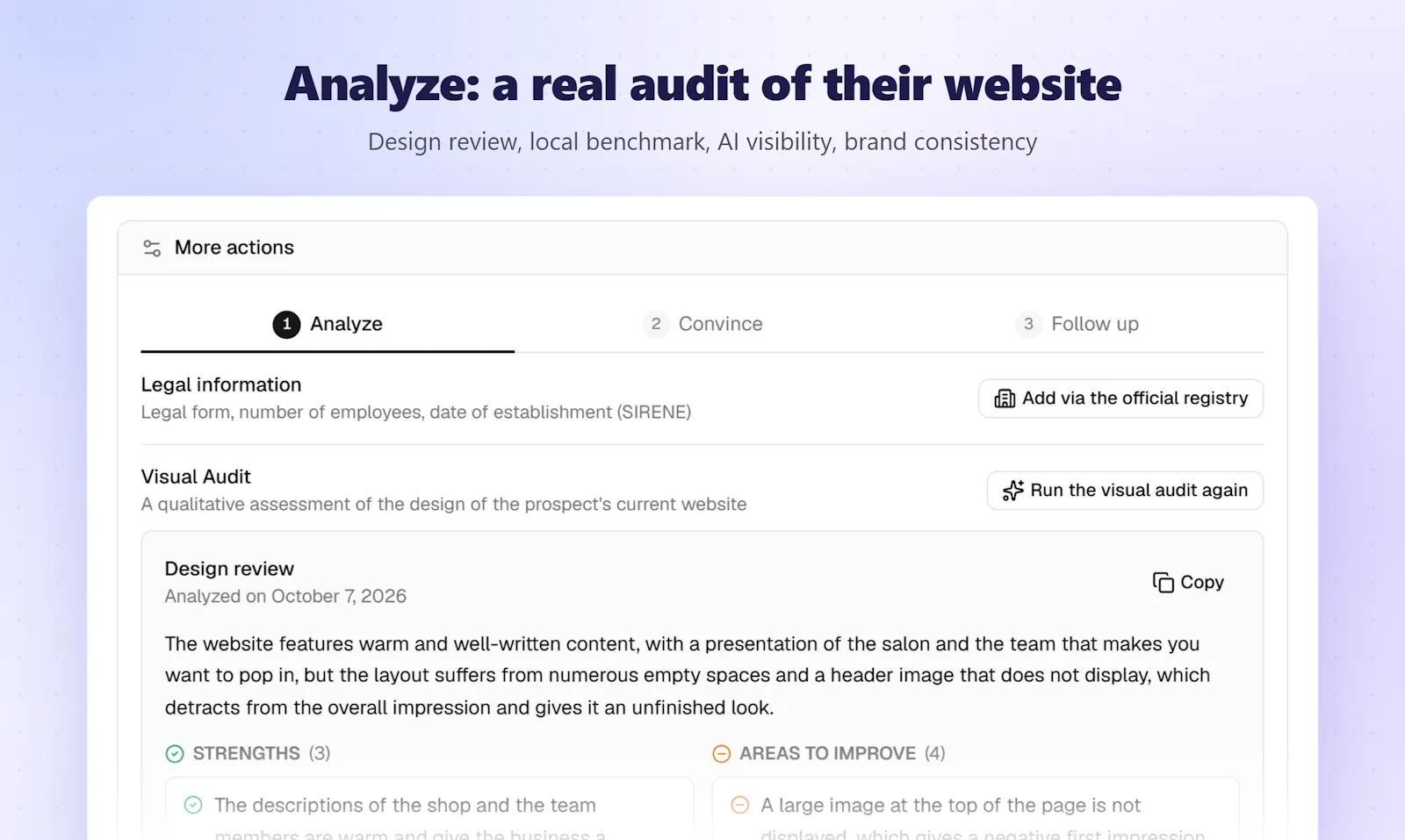This screenshot has width=1405, height=840.
Task: Click the 'Analyze: a real audit' headline
Action: tap(702, 85)
